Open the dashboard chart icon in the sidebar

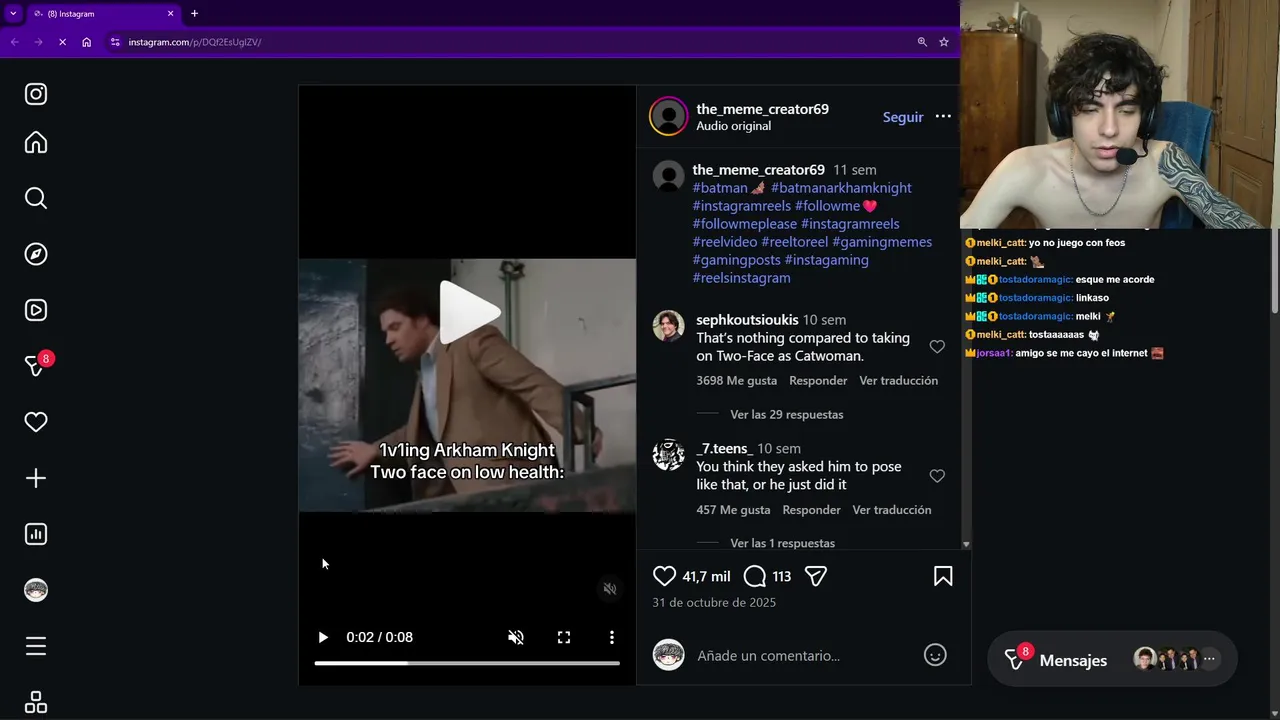[x=36, y=534]
